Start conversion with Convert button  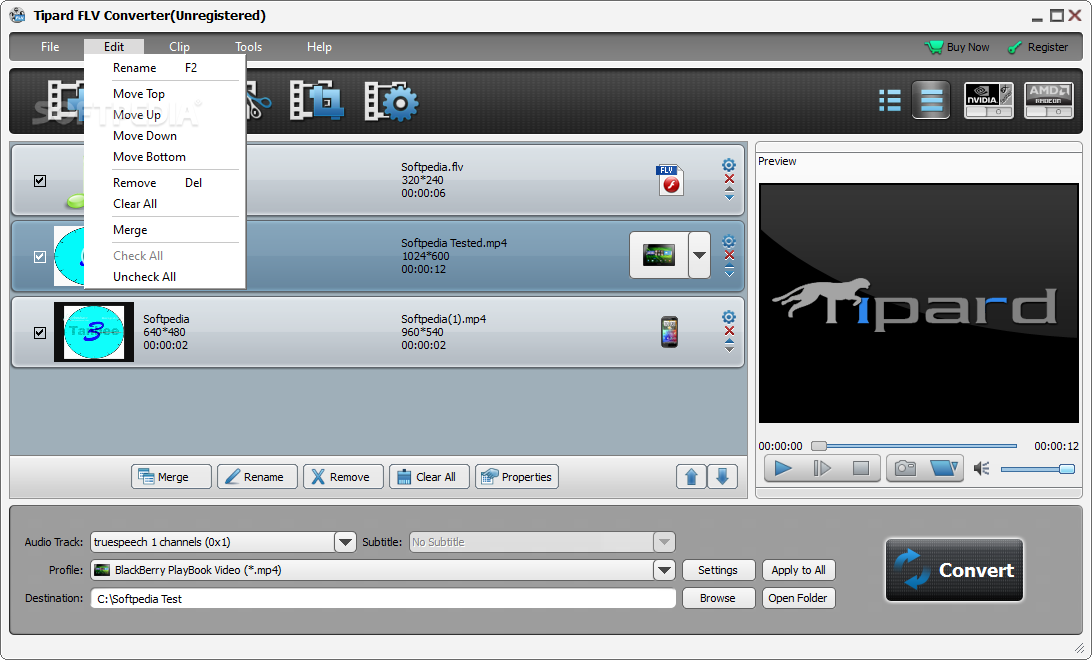point(954,570)
